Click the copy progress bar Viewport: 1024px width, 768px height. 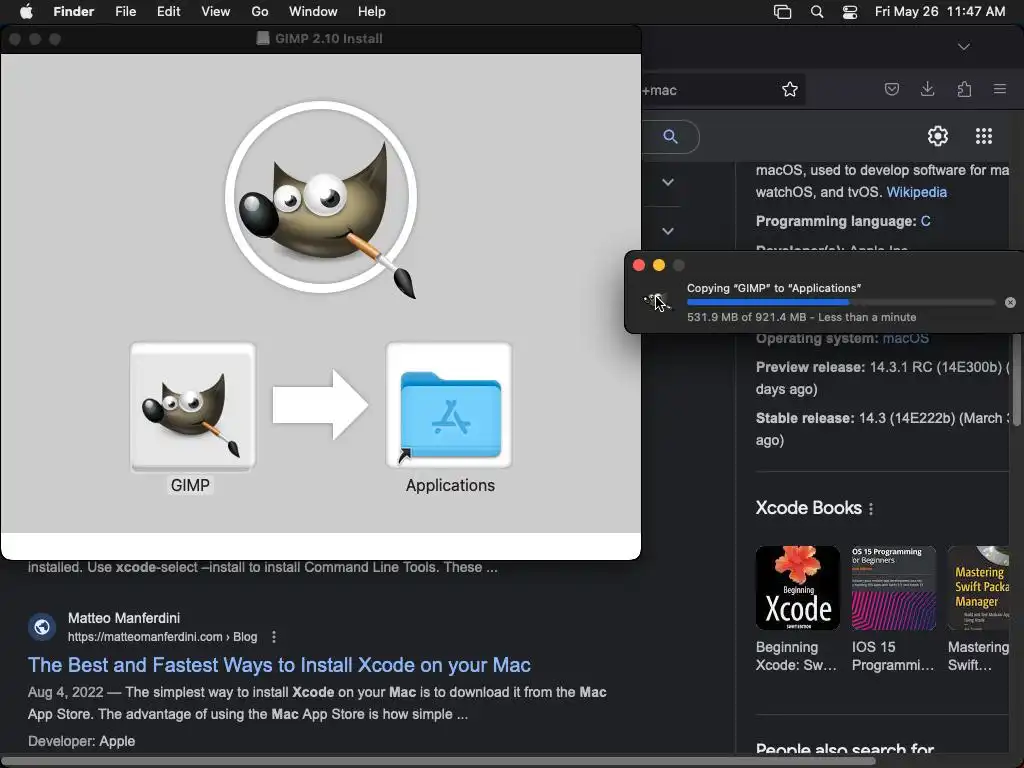(841, 302)
